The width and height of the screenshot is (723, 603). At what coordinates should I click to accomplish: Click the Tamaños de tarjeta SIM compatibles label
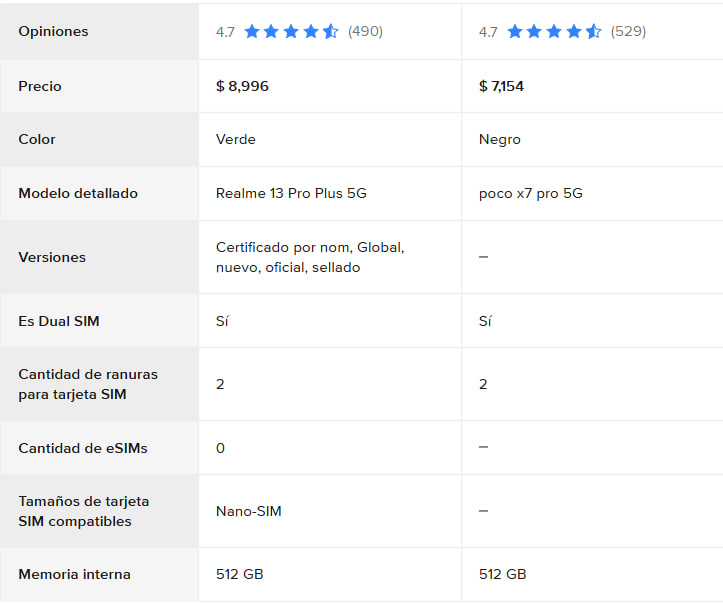click(83, 511)
